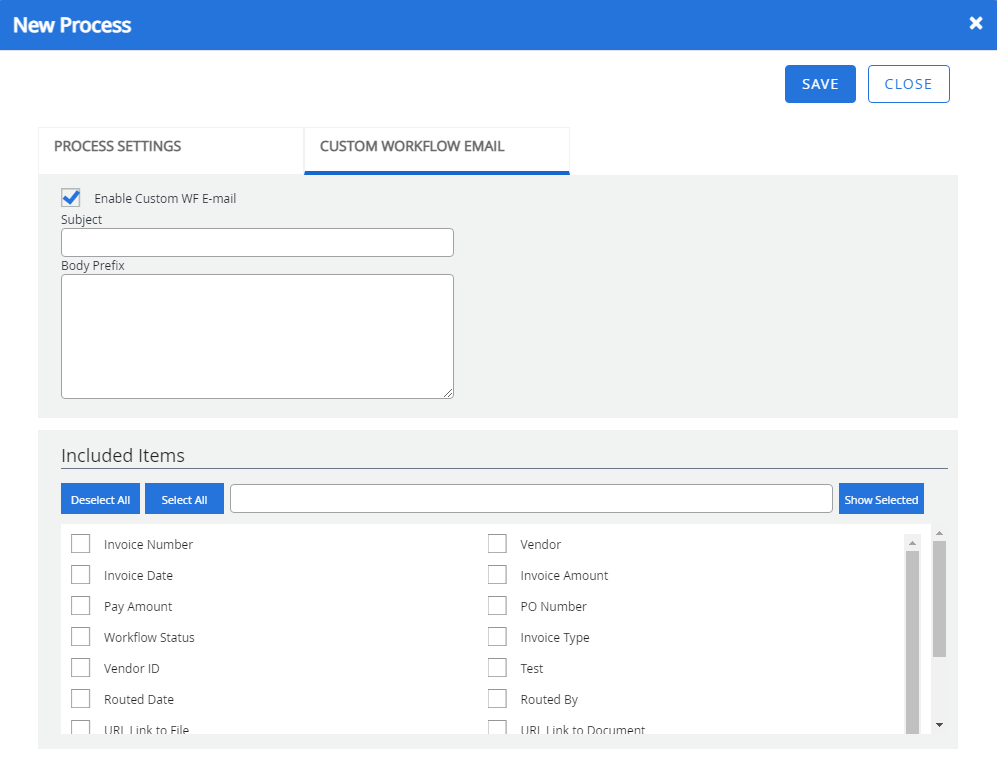Click the scroll-down arrow on outer scrollbar
The image size is (997, 764).
click(x=939, y=724)
